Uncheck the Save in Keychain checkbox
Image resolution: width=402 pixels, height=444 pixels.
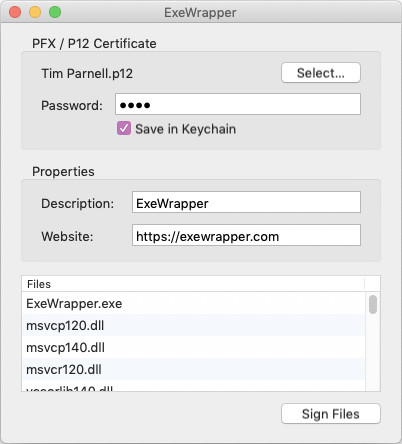pyautogui.click(x=124, y=128)
